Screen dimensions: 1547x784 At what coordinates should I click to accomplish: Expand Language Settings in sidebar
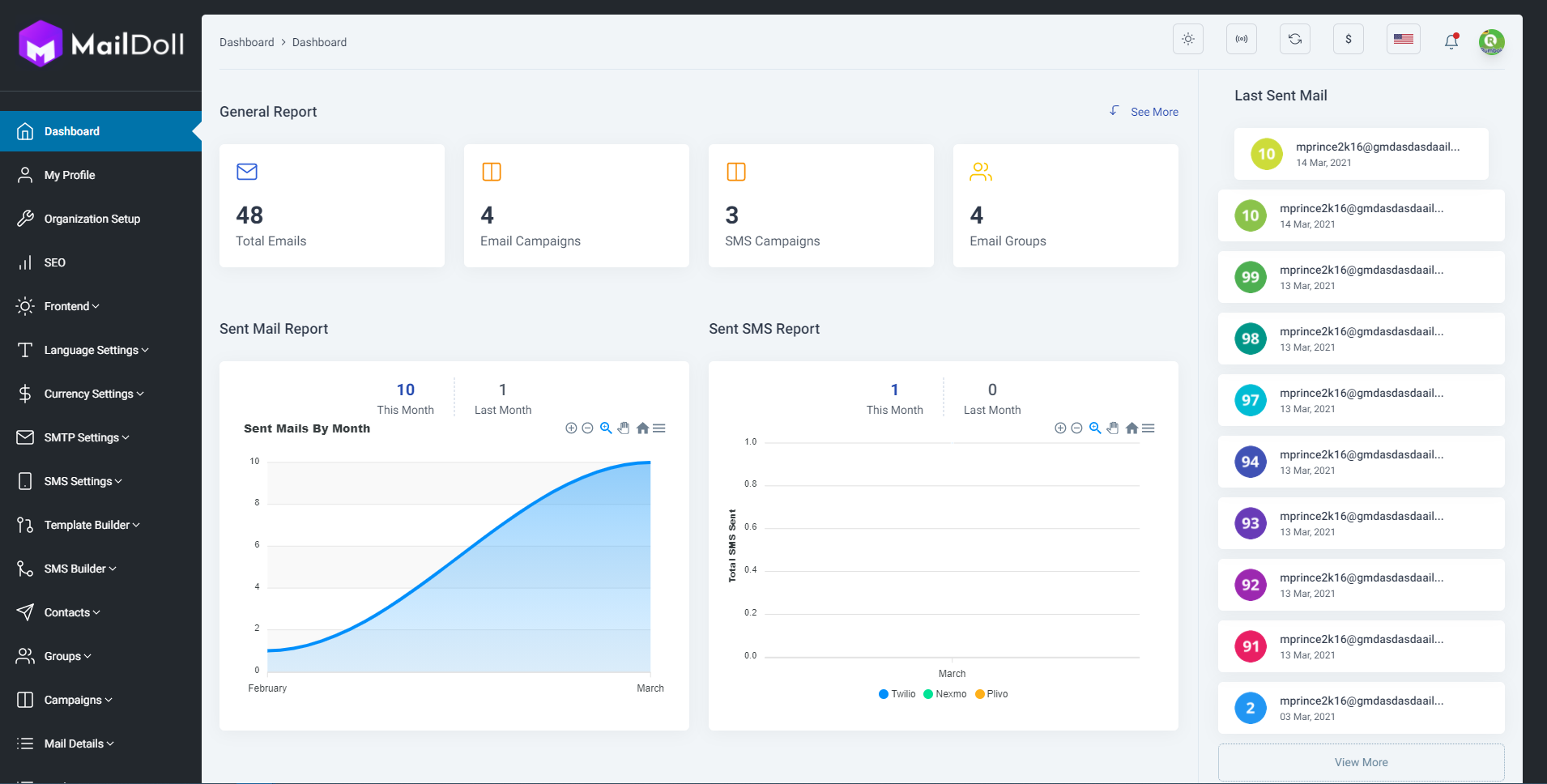tap(100, 350)
